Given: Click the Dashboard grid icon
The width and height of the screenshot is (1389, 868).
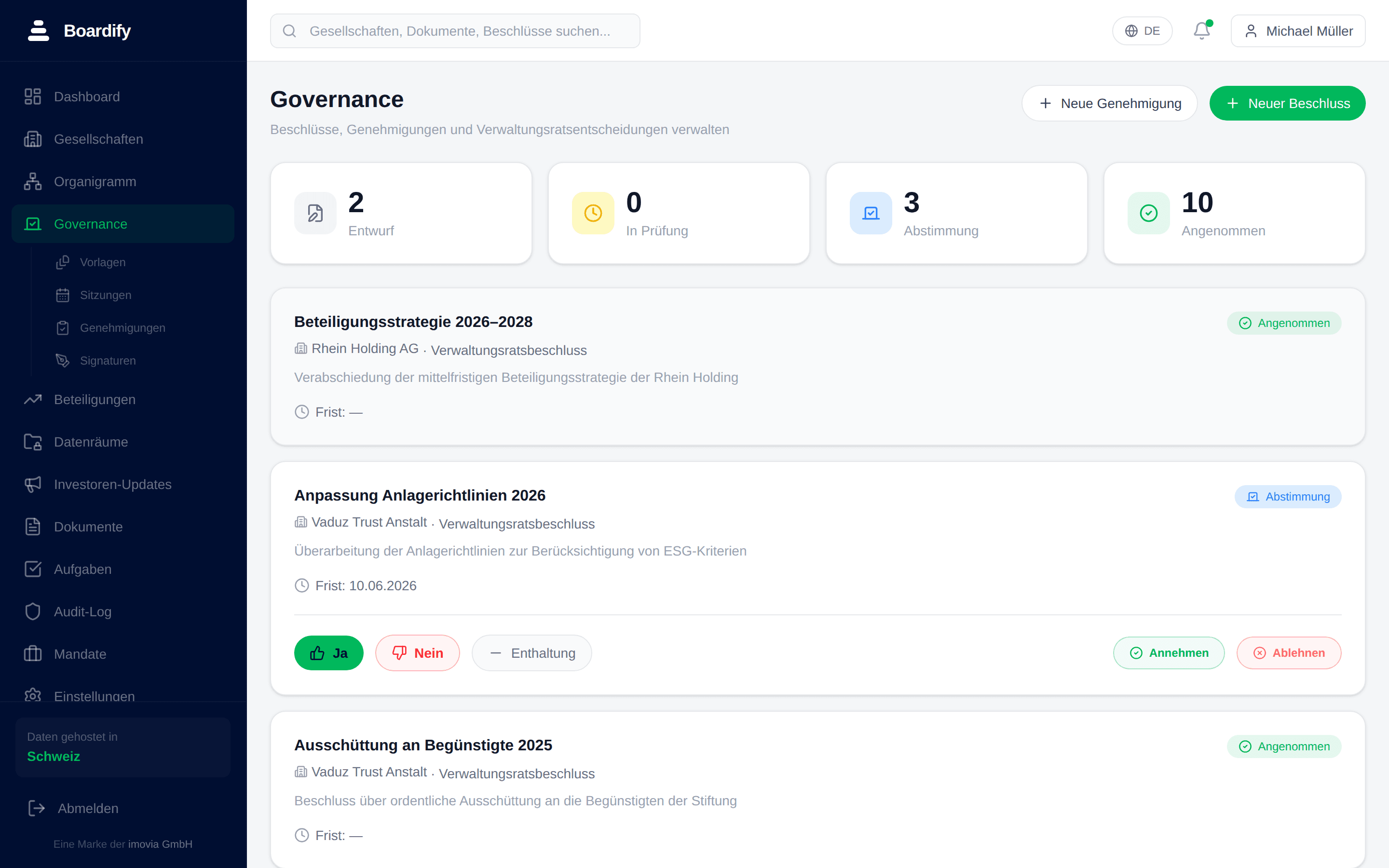Looking at the screenshot, I should click(33, 96).
